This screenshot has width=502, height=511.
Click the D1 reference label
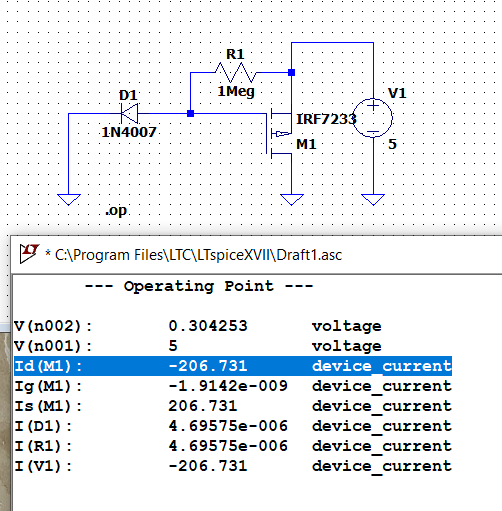coord(128,96)
